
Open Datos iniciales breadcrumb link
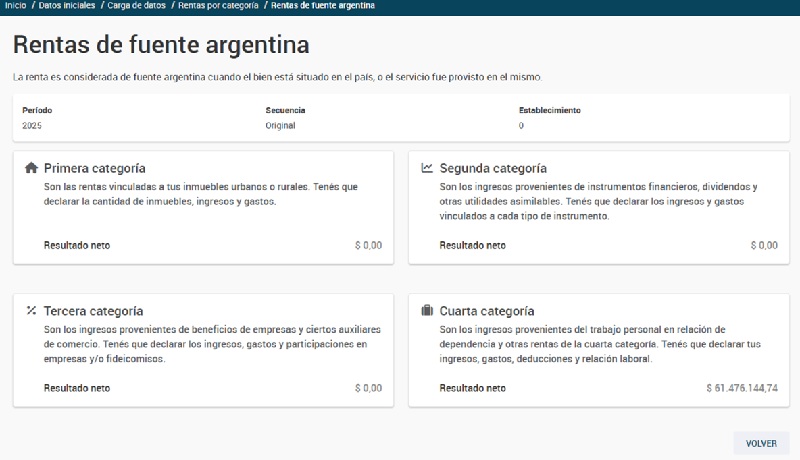[x=68, y=6]
